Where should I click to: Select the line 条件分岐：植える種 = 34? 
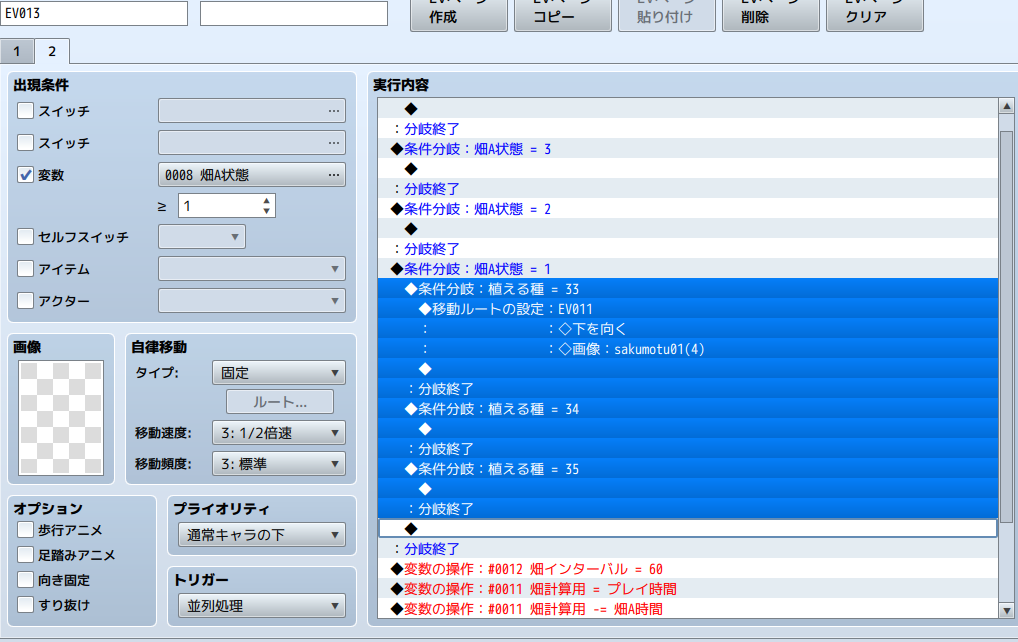pos(688,409)
